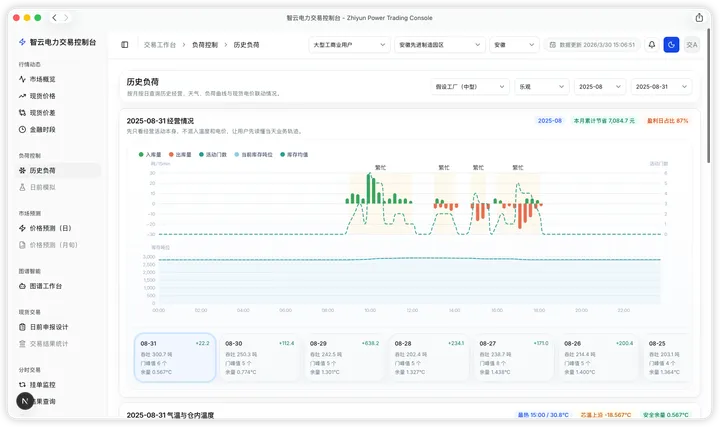
Task: Open the 假设工厂（中型）dropdown
Action: (470, 86)
